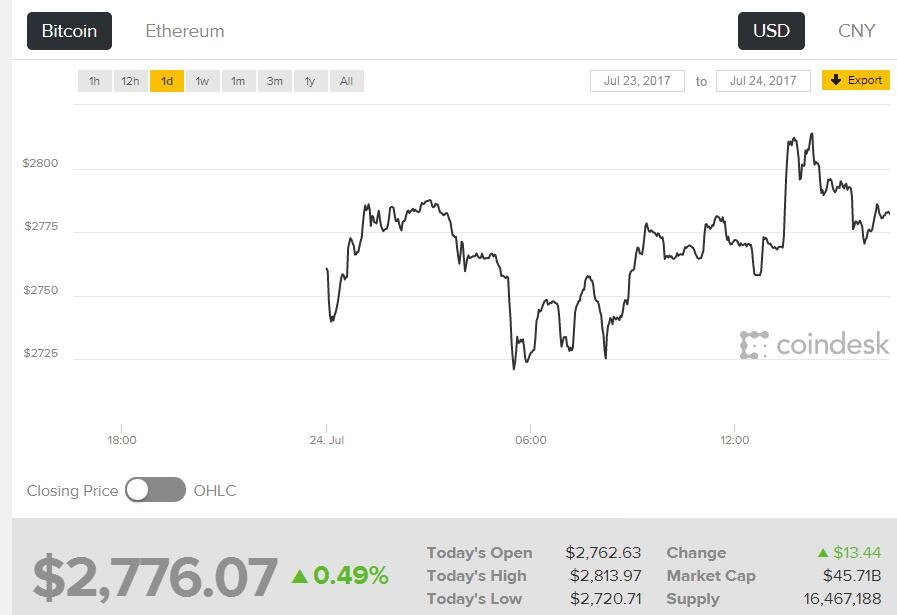Click the Export download button
This screenshot has height=615, width=897.
click(856, 81)
